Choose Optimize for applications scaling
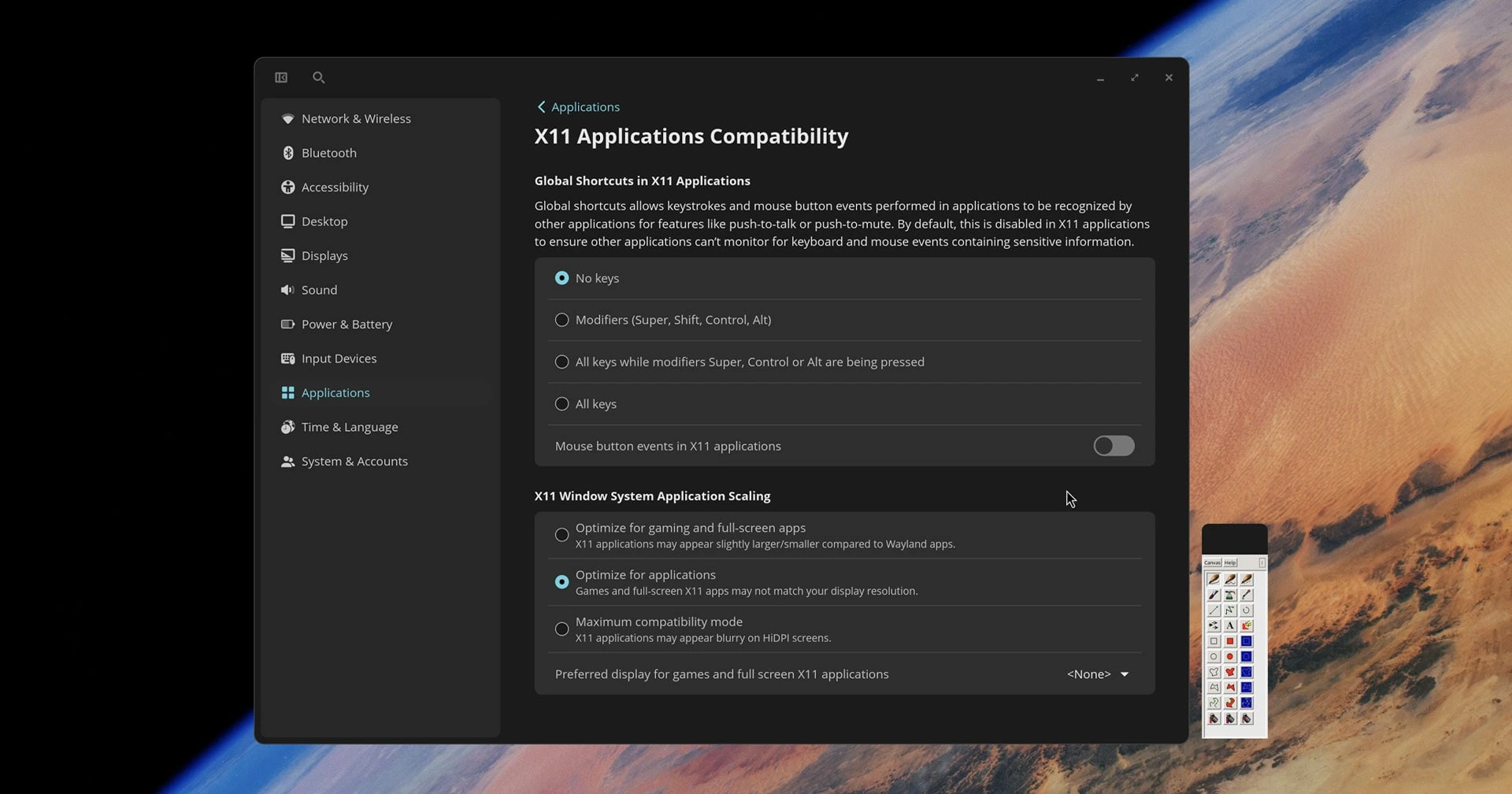 click(844, 582)
